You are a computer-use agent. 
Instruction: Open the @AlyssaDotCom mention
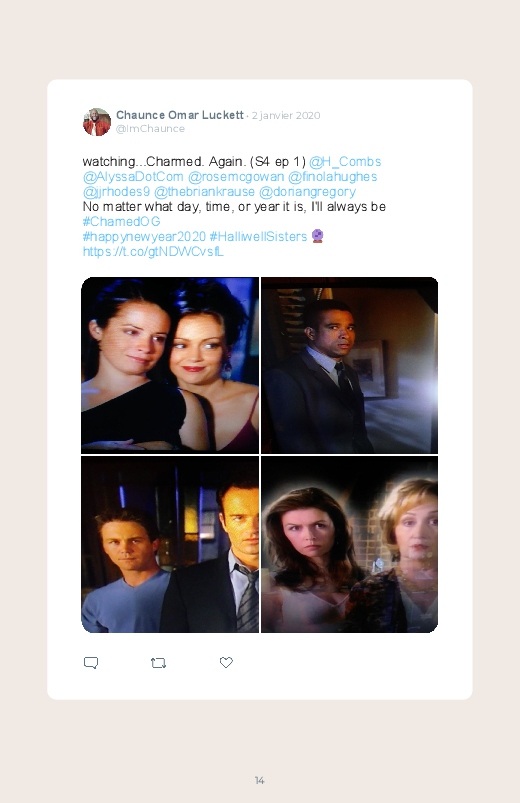click(133, 177)
